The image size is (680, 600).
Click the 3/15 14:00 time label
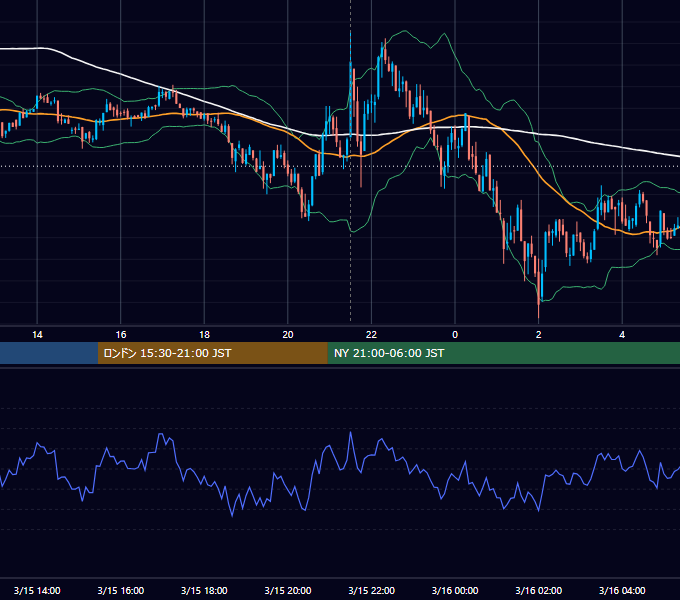[37, 590]
